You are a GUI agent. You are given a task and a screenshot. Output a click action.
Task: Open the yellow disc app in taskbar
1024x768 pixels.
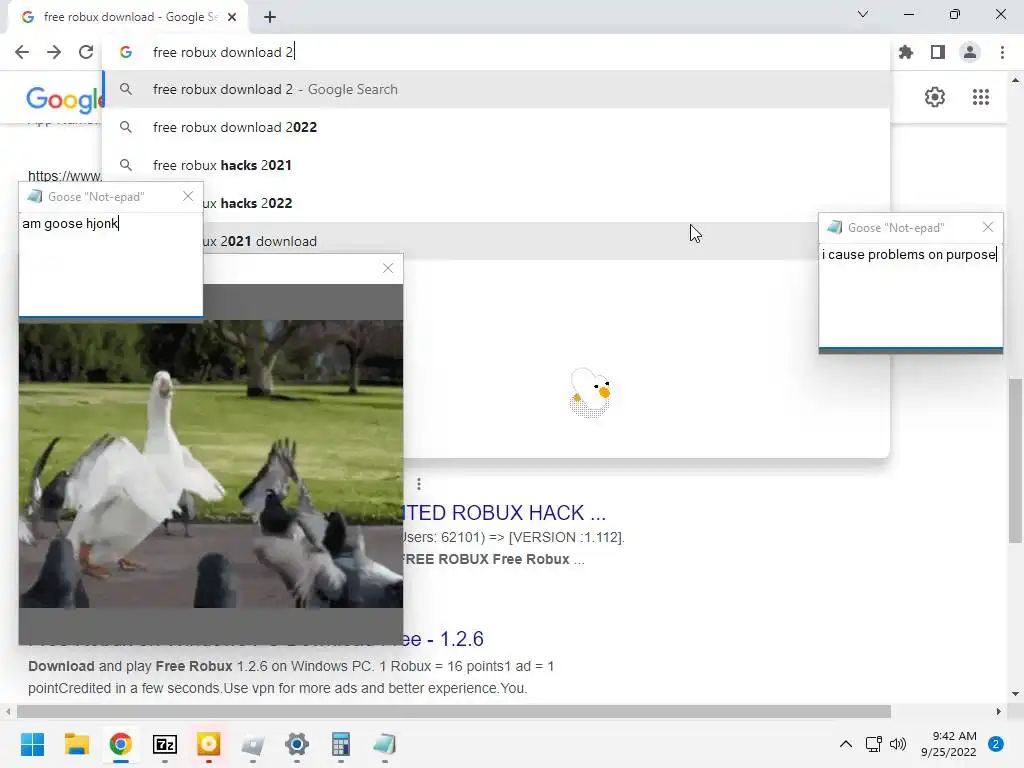(x=208, y=744)
